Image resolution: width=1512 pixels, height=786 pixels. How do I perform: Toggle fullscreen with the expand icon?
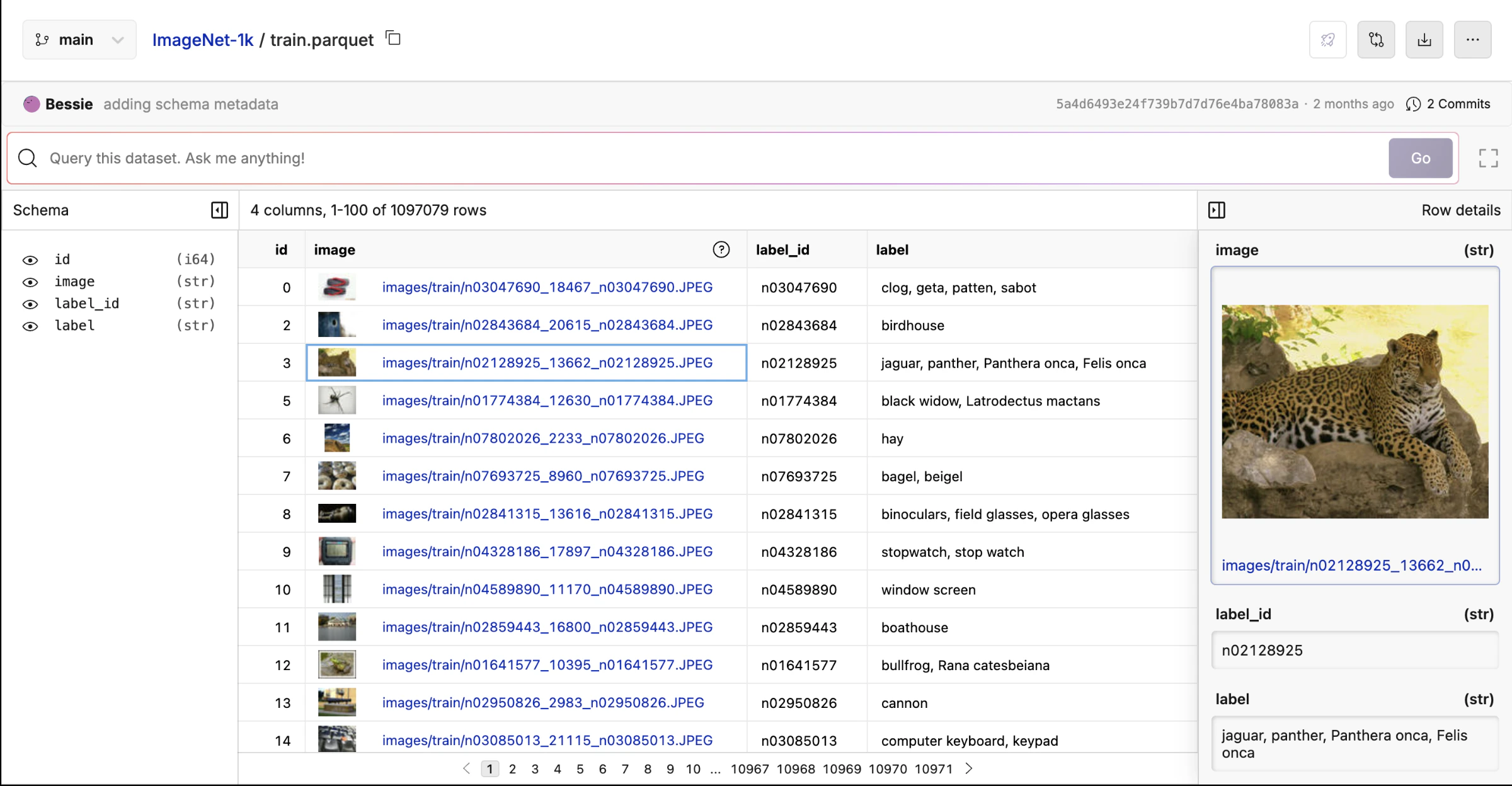(1488, 158)
